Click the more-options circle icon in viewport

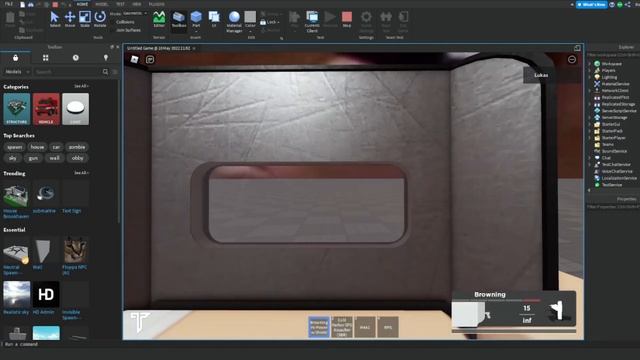click(572, 60)
